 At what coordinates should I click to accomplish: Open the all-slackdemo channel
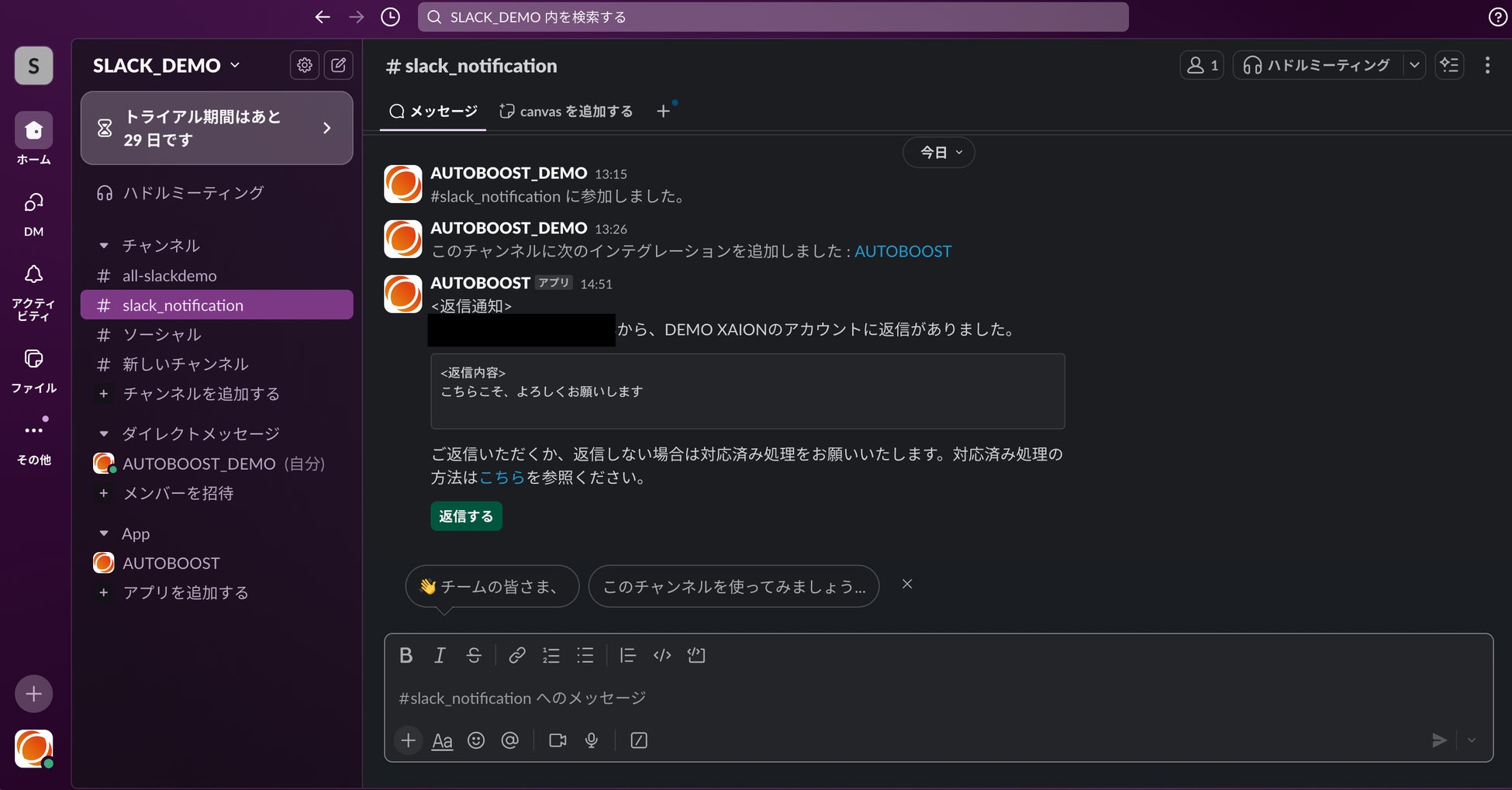pos(217,276)
